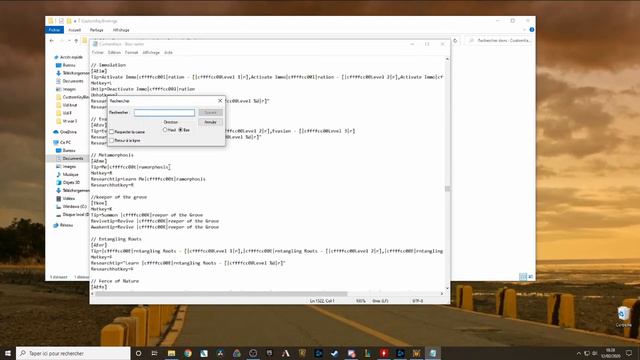Image resolution: width=640 pixels, height=360 pixels.
Task: Select the Bas direction radio button
Action: pyautogui.click(x=181, y=130)
